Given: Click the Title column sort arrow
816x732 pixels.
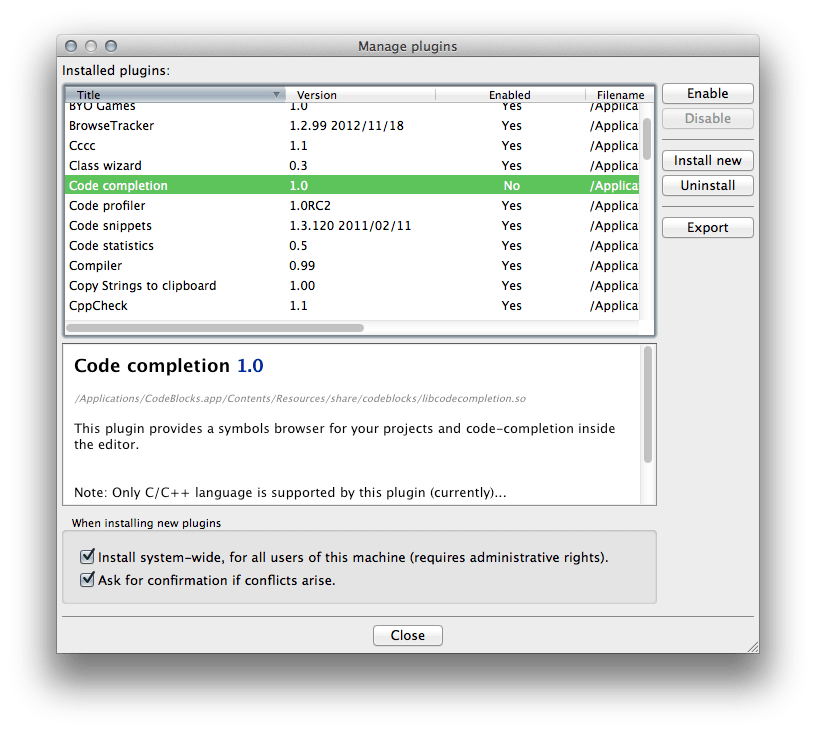Looking at the screenshot, I should click(x=277, y=94).
